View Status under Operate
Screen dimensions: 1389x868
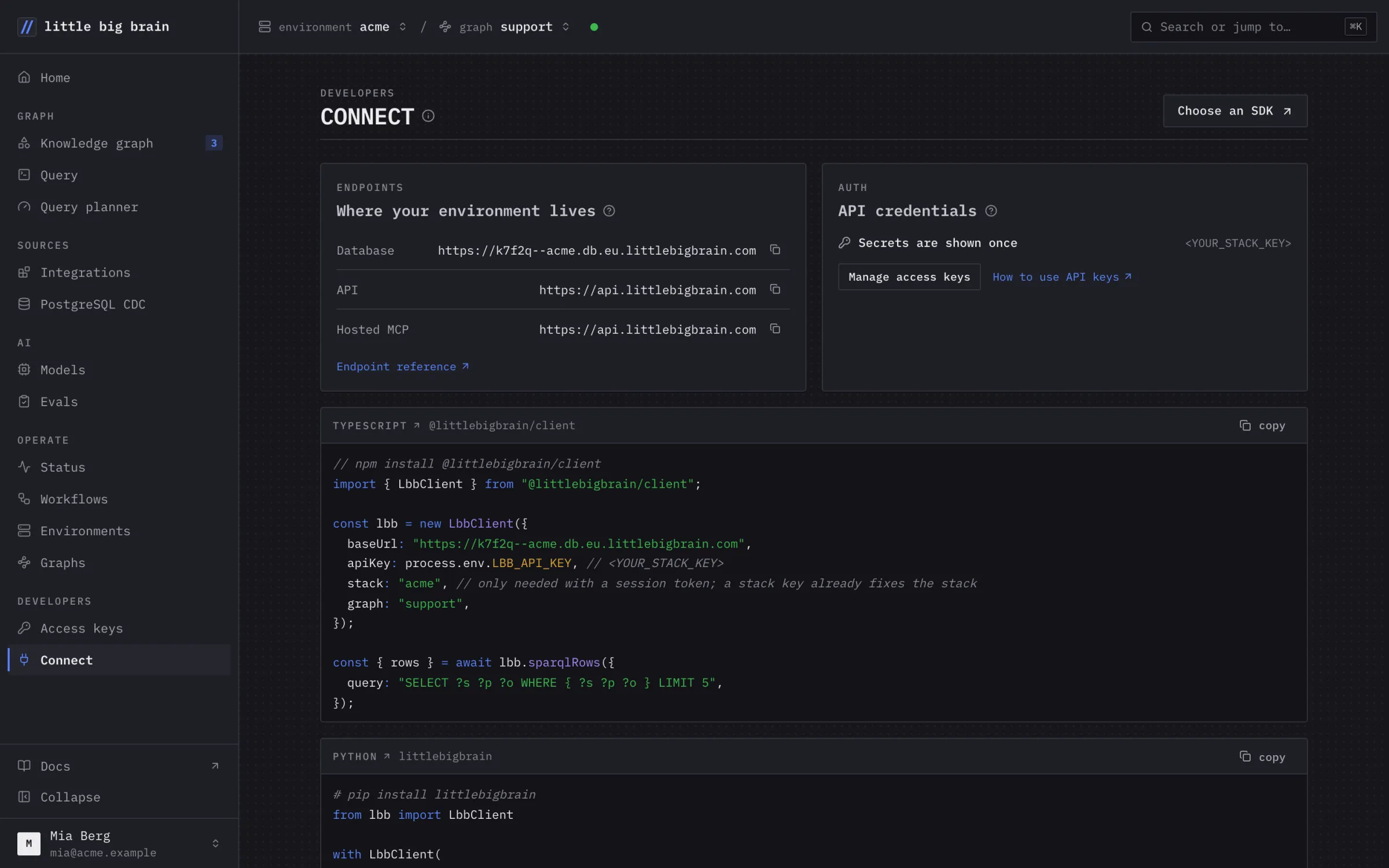click(119, 467)
